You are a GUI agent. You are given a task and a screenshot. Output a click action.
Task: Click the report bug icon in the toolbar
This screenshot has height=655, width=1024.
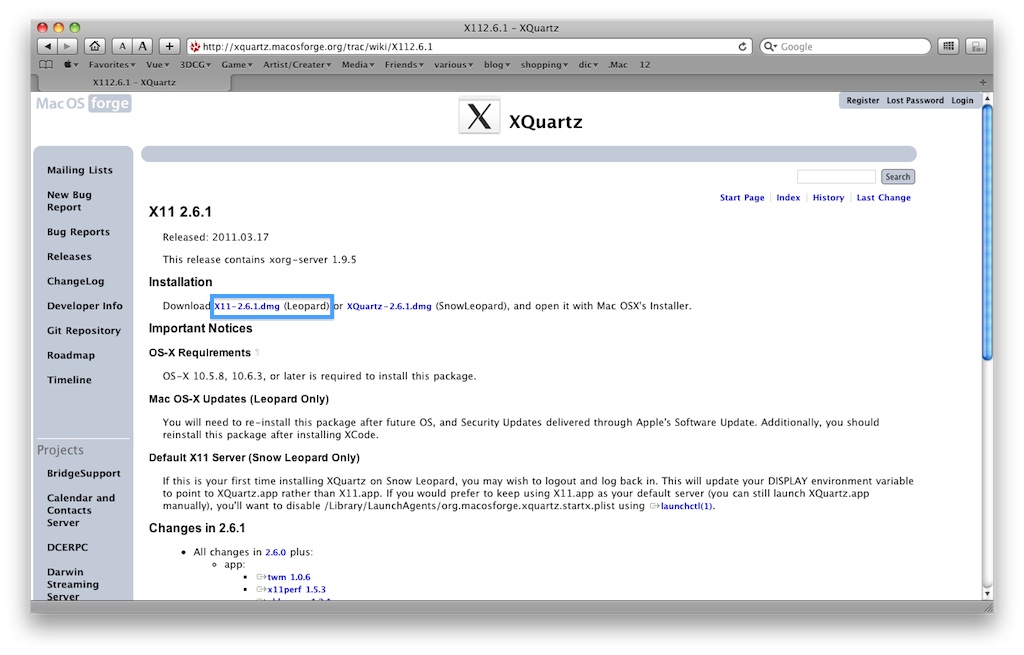975,45
